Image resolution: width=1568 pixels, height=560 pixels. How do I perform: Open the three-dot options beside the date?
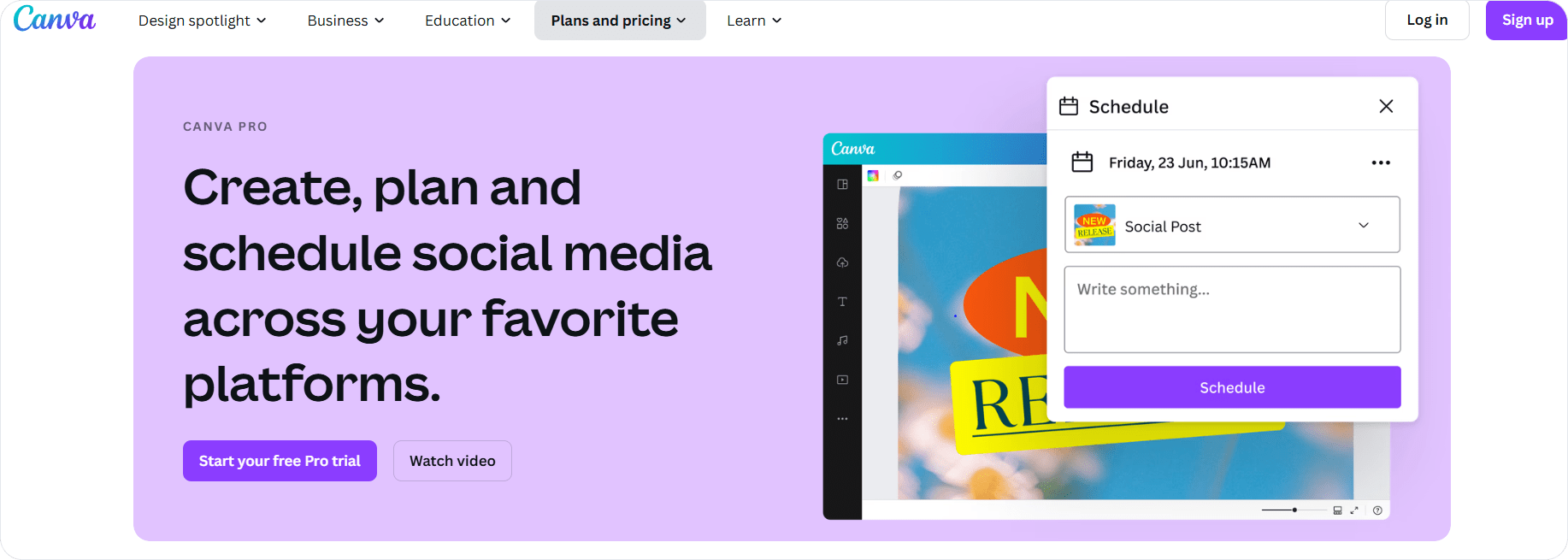coord(1381,162)
